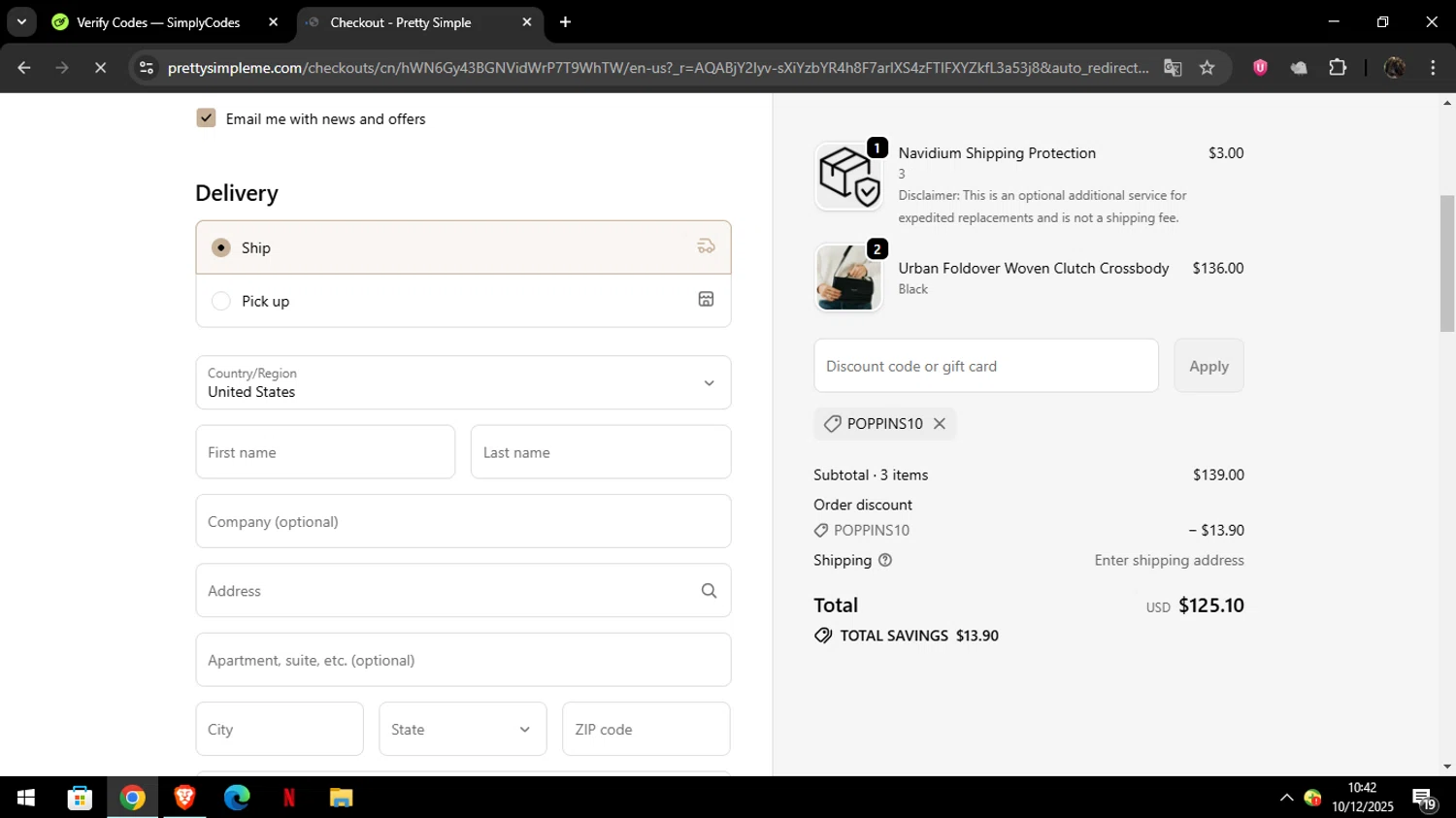Click the Urban Foldover Woven Clutch Crossbody name
Image resolution: width=1456 pixels, height=818 pixels.
coord(1033,268)
